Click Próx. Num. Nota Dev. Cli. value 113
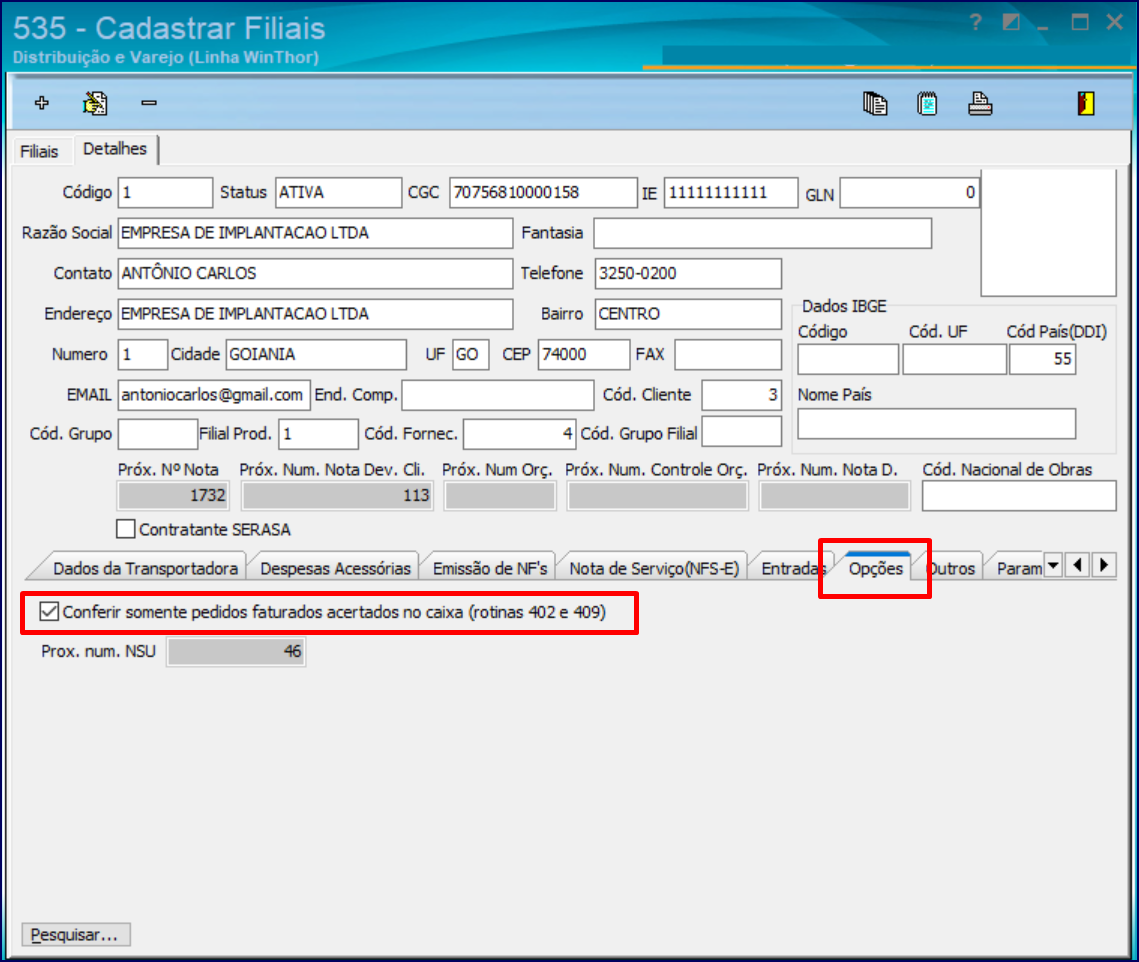Image resolution: width=1139 pixels, height=962 pixels. 338,496
